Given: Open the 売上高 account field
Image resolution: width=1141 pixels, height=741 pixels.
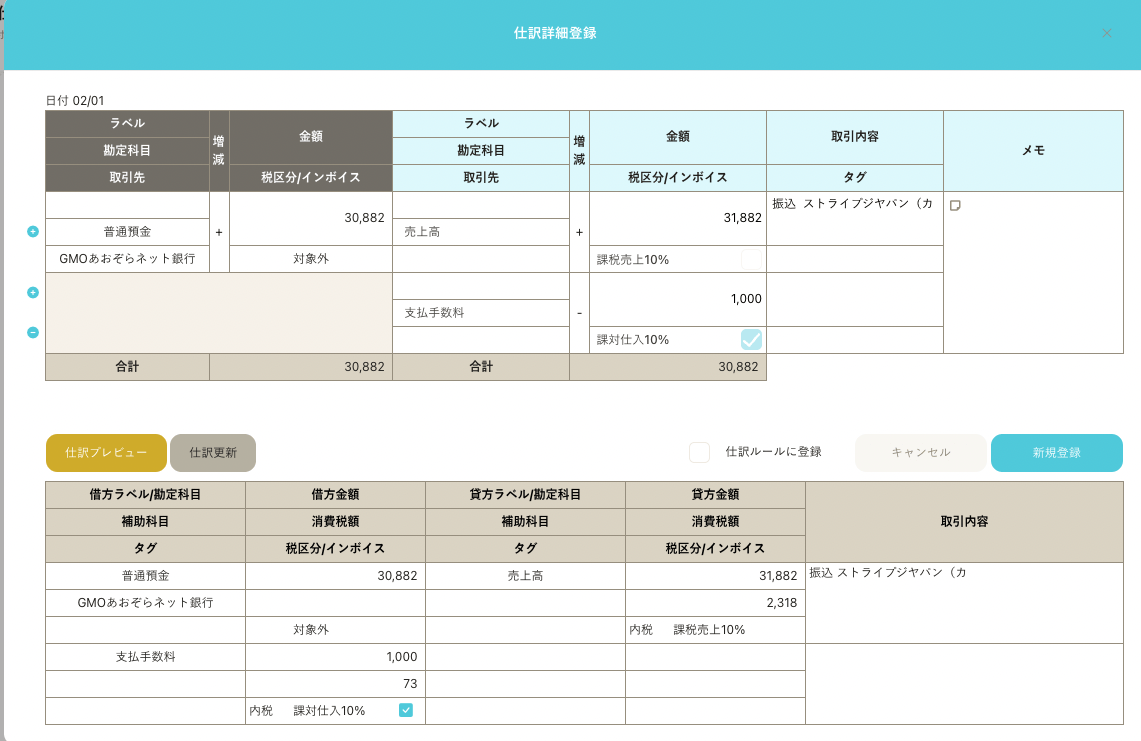Looking at the screenshot, I should (x=481, y=231).
